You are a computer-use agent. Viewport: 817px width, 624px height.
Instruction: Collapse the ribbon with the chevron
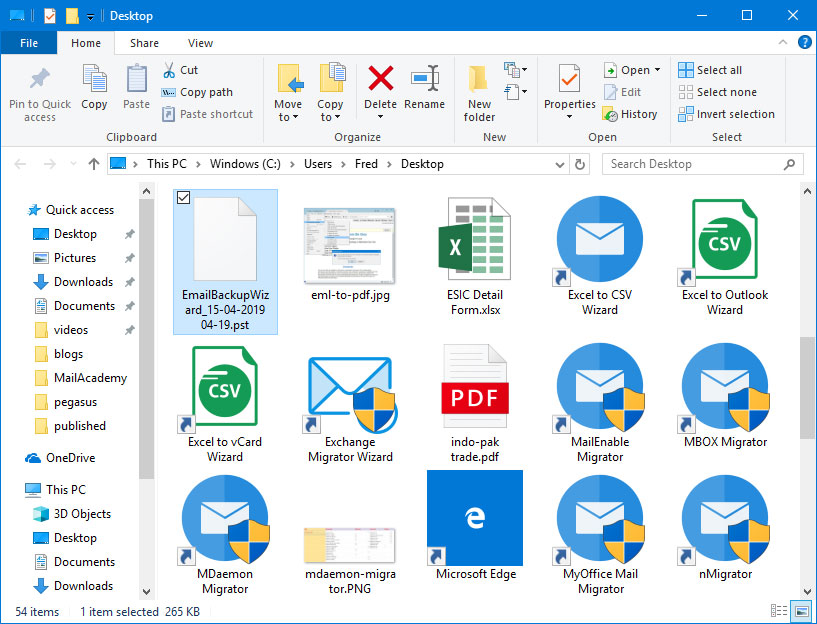tap(783, 43)
